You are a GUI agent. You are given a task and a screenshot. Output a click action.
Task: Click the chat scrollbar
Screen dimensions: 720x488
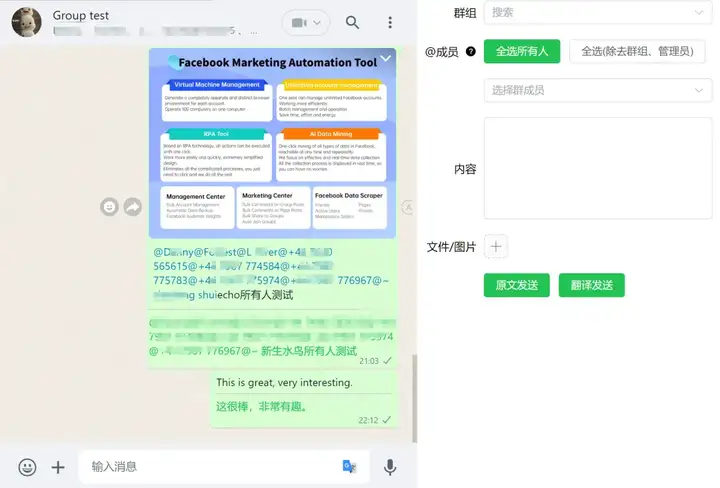coord(415,398)
